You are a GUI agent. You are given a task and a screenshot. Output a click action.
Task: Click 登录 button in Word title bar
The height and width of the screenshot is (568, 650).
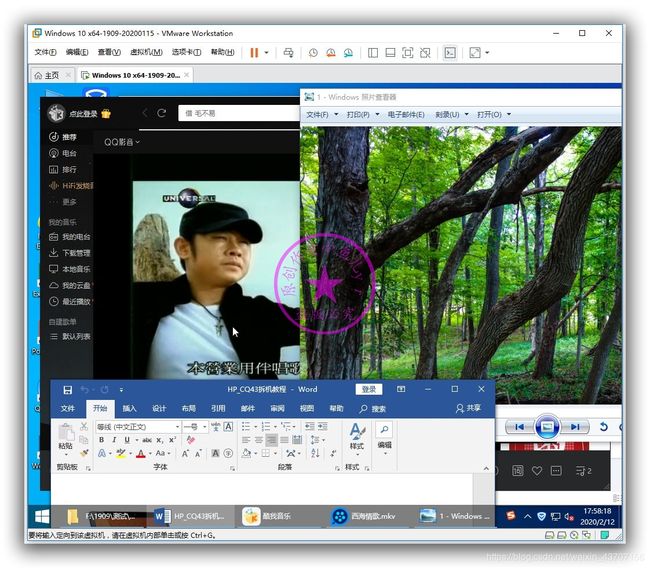(x=369, y=389)
